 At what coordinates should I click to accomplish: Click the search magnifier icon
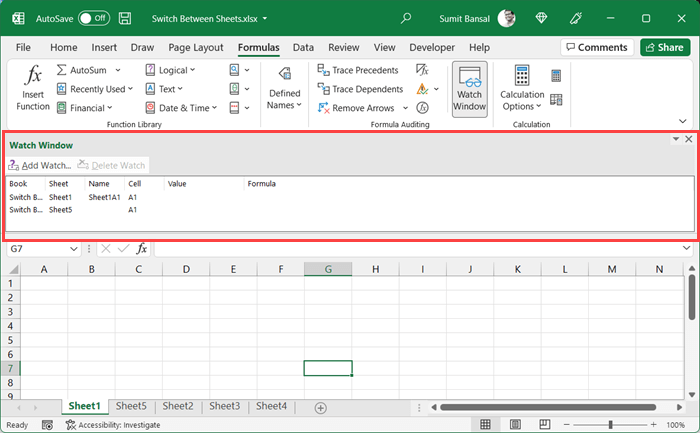point(406,18)
